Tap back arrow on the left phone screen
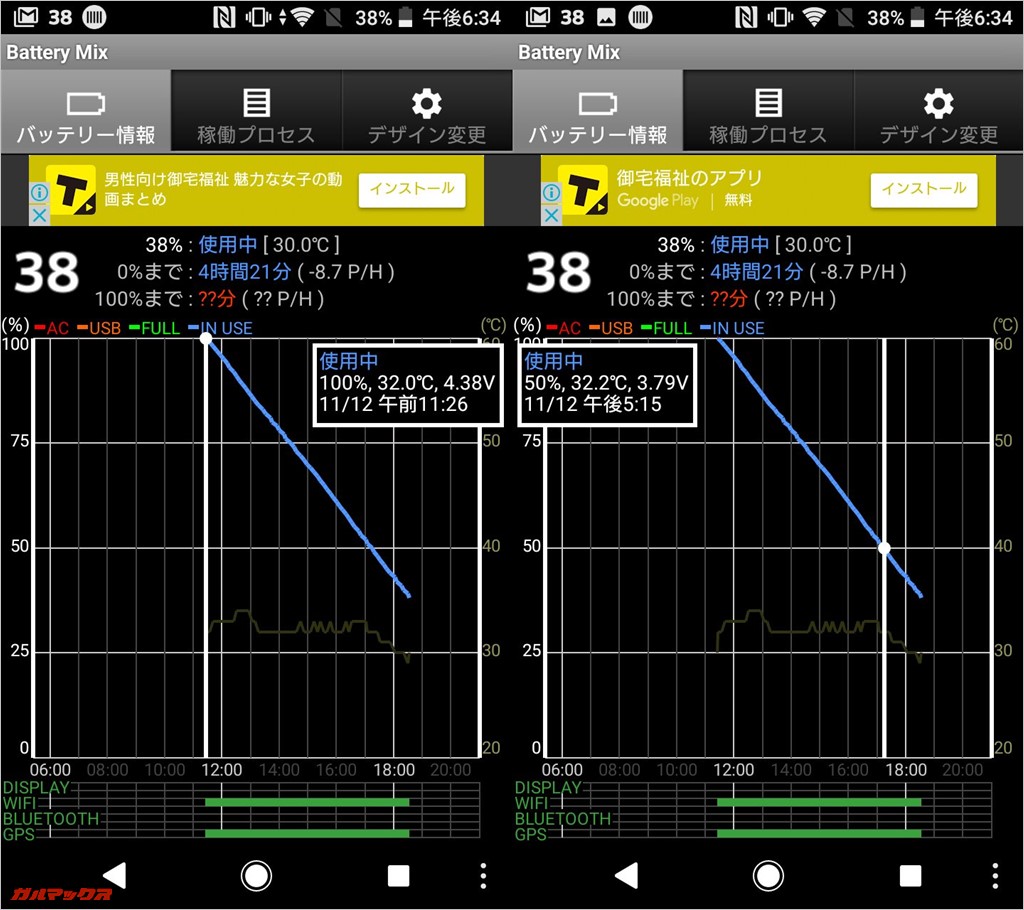1024x910 pixels. pyautogui.click(x=114, y=876)
